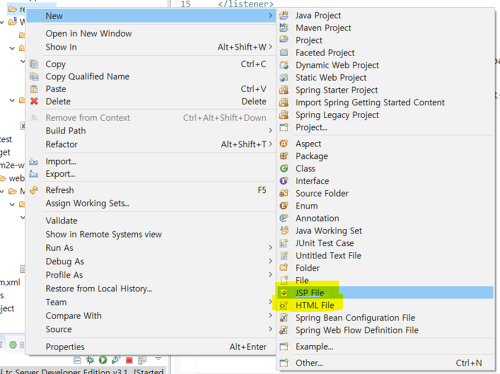Expand the Source submenu arrow
Viewport: 500px width, 374px height.
click(x=270, y=329)
